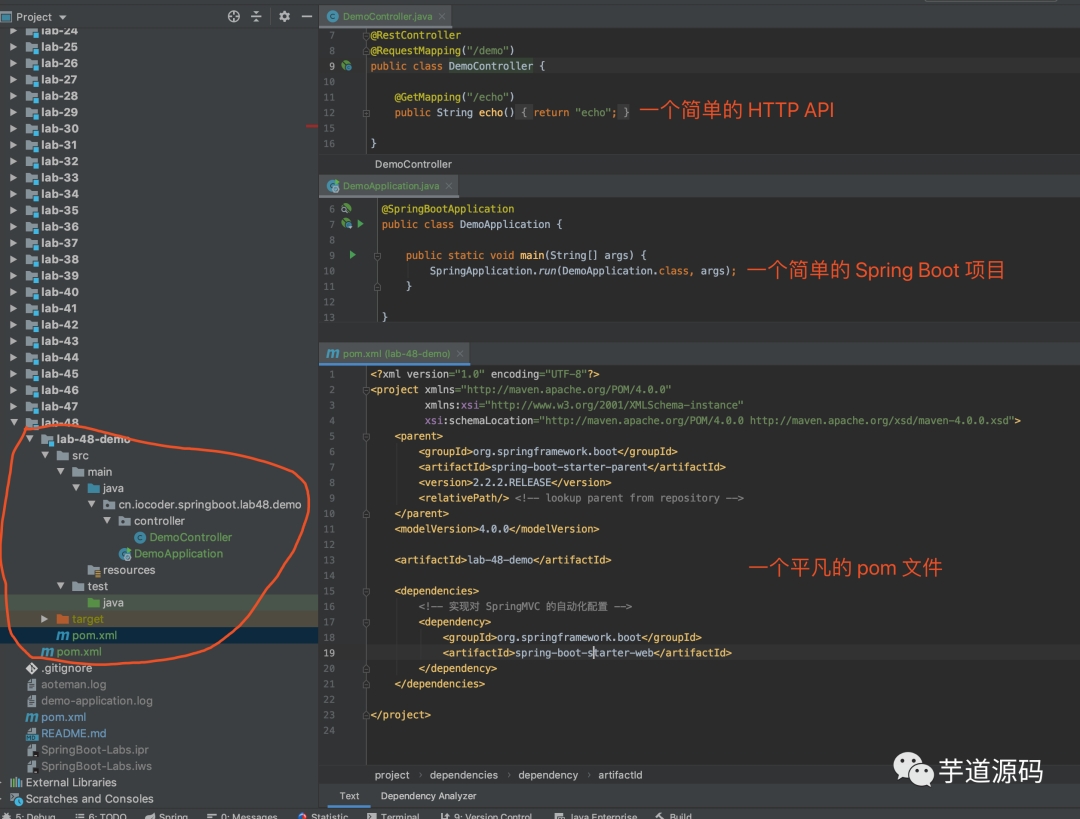Image resolution: width=1080 pixels, height=819 pixels.
Task: Open DemoController in project tree
Action: (190, 537)
